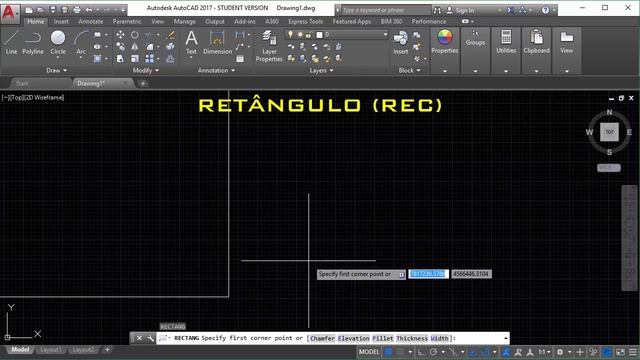Expand the Block panel
The image size is (640, 360).
pos(409,70)
